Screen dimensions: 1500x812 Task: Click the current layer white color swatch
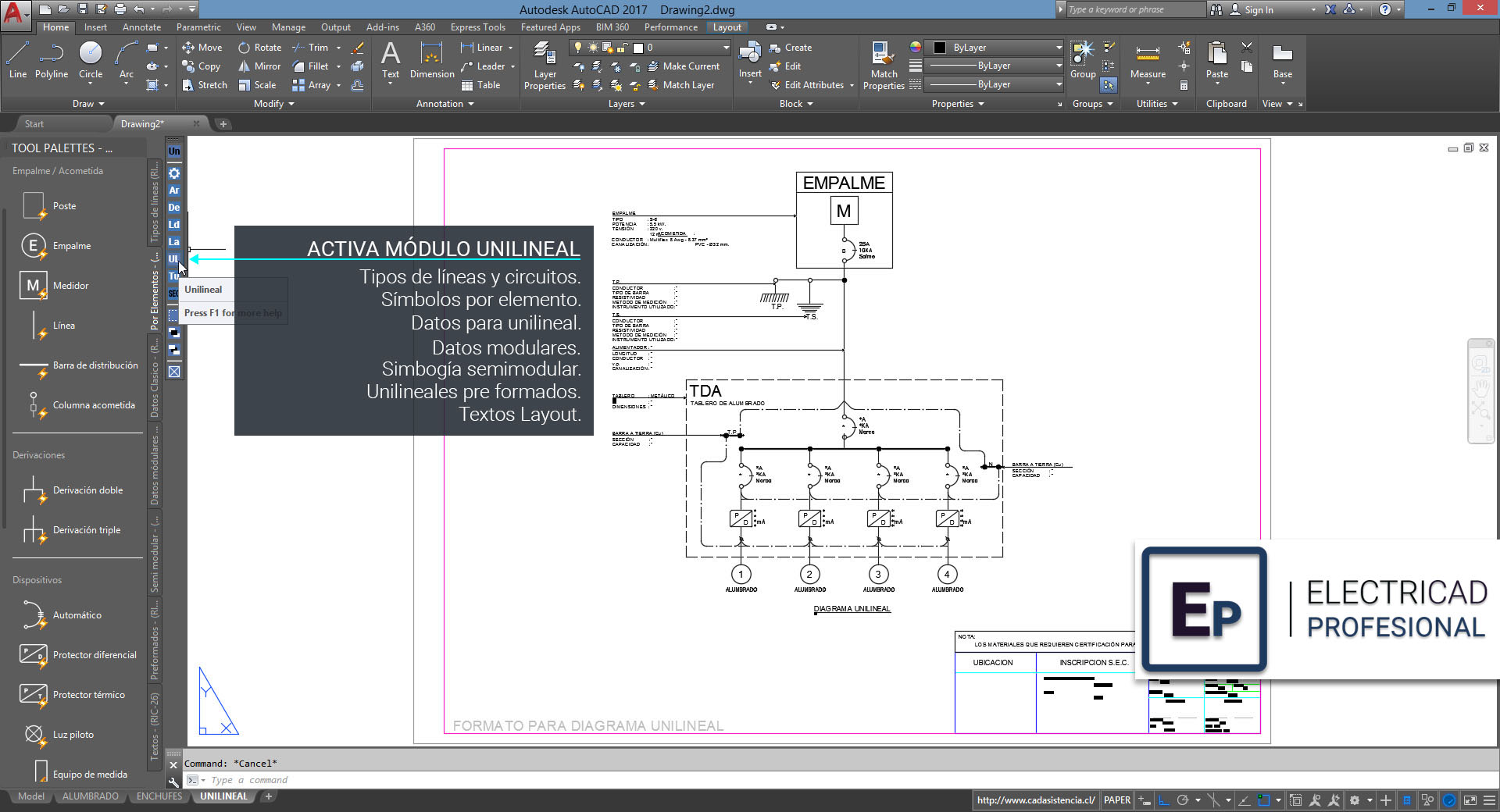point(637,48)
